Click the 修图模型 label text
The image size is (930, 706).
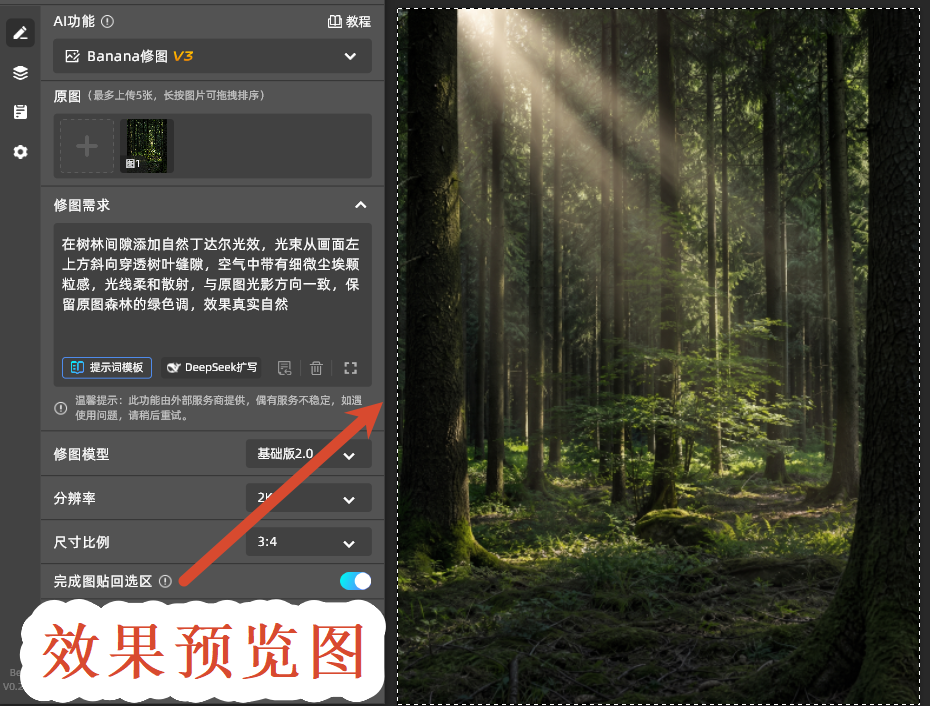(x=81, y=454)
